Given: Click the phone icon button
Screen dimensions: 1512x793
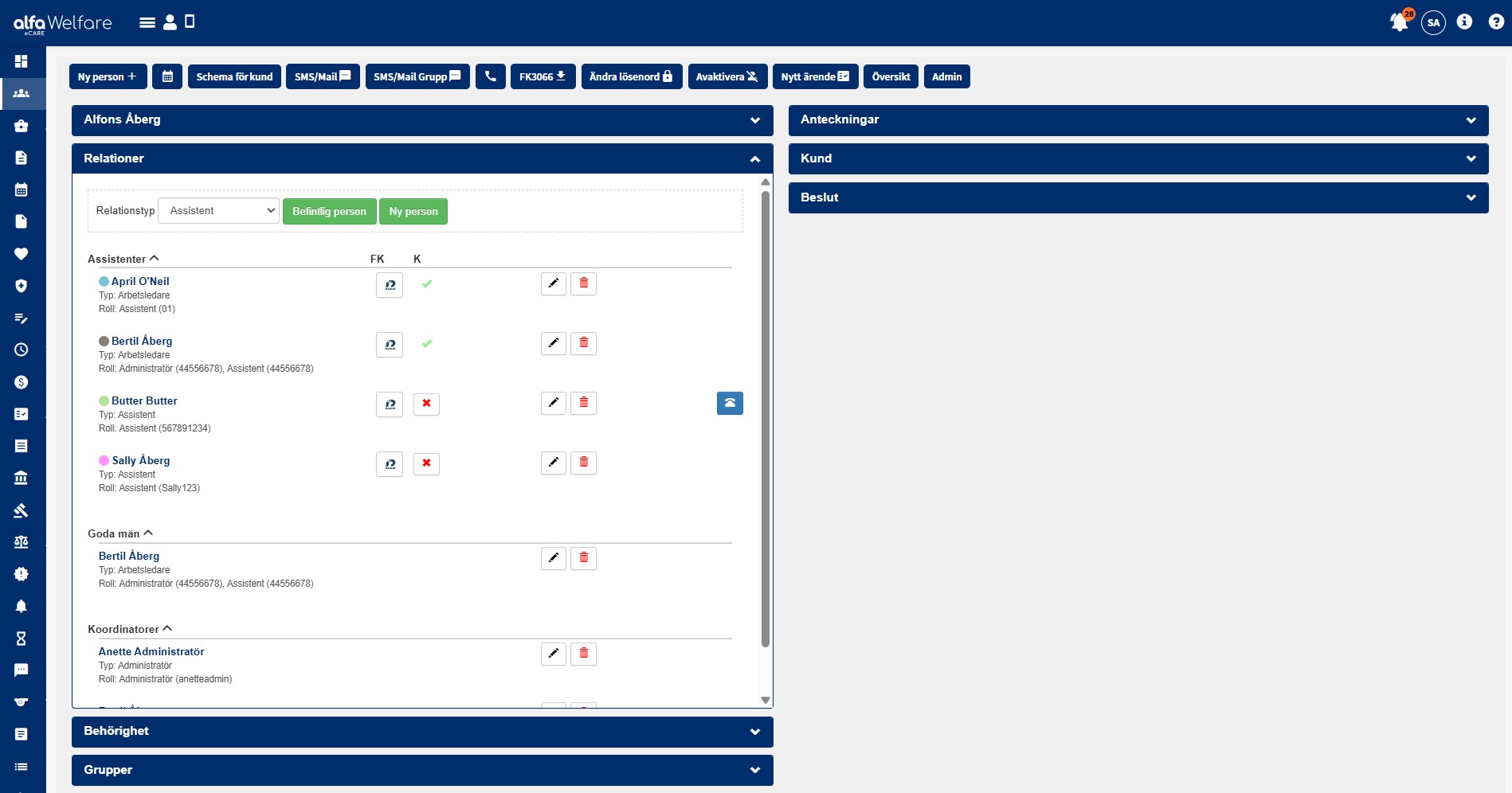Looking at the screenshot, I should coord(491,76).
